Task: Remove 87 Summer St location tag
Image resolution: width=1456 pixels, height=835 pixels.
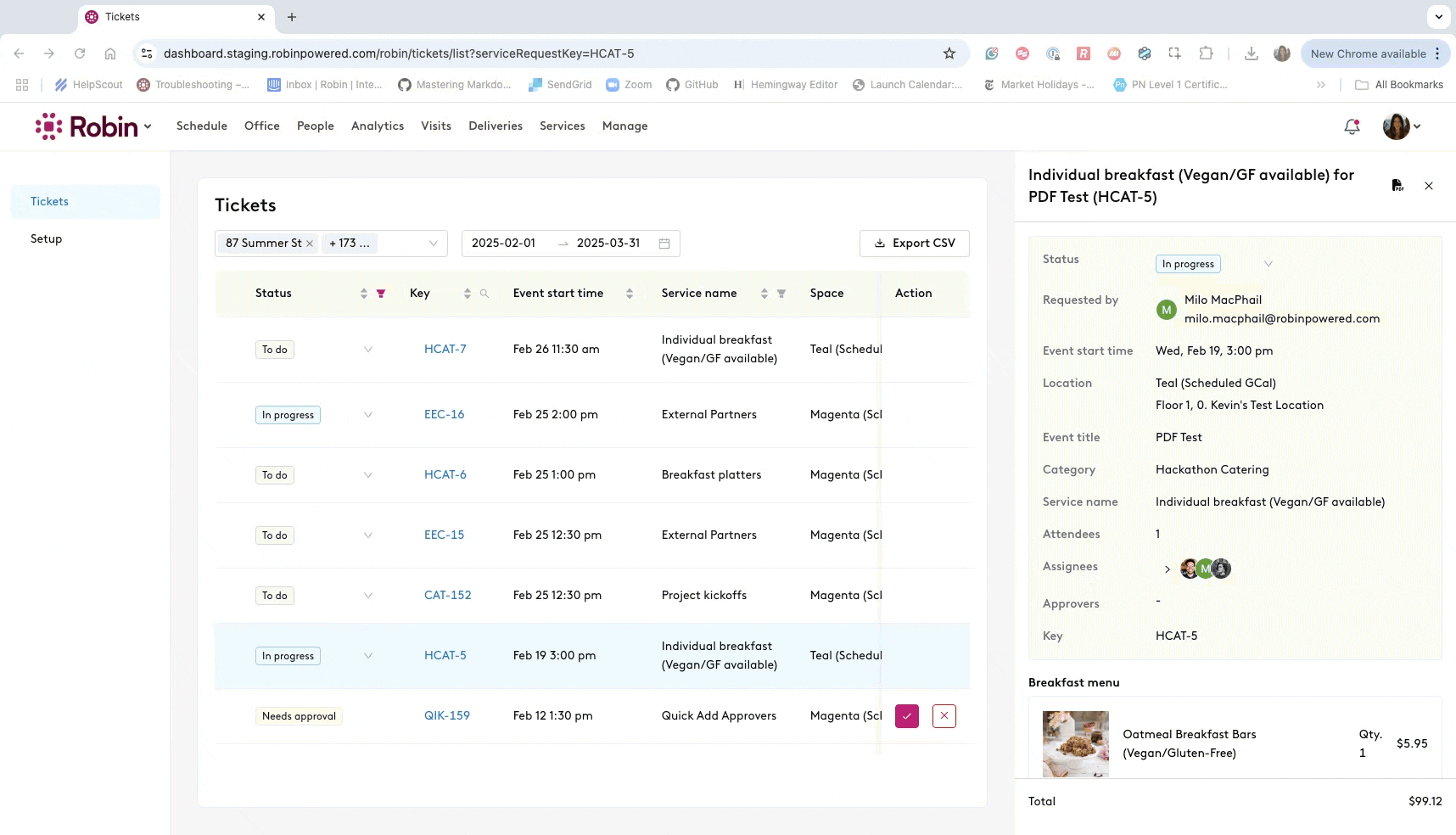Action: [310, 244]
